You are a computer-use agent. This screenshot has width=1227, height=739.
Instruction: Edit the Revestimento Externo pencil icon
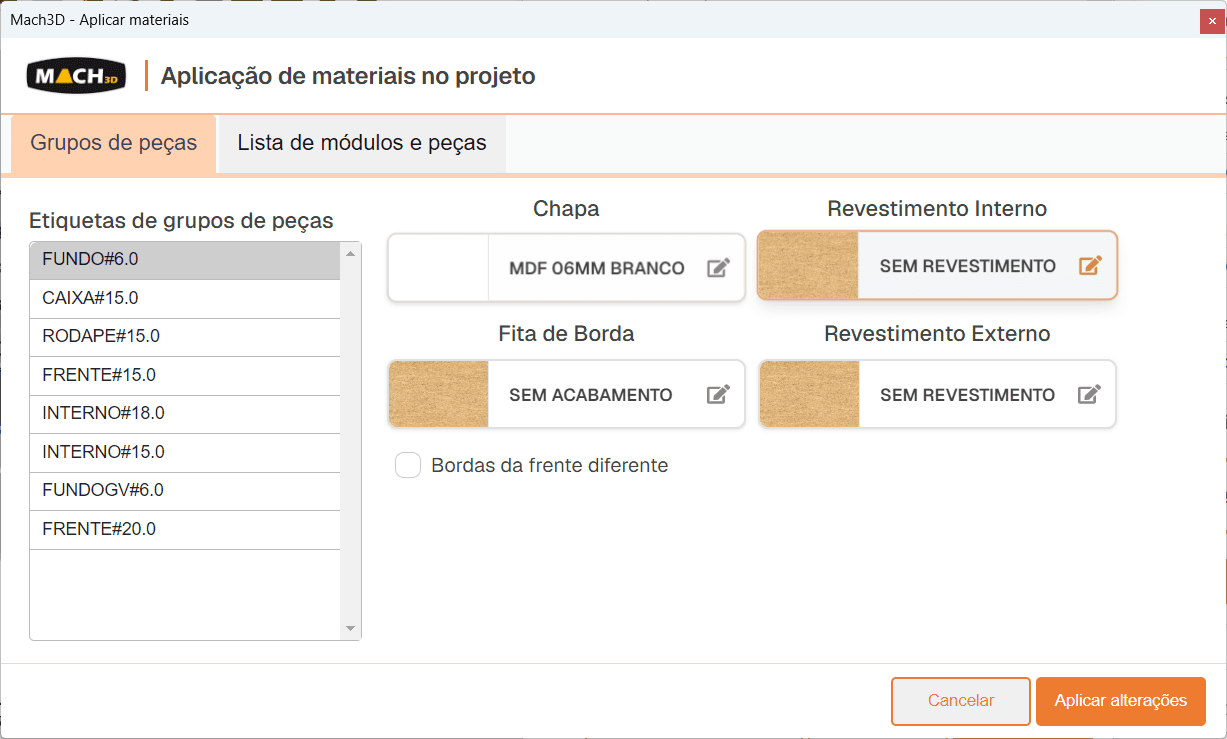pyautogui.click(x=1090, y=394)
